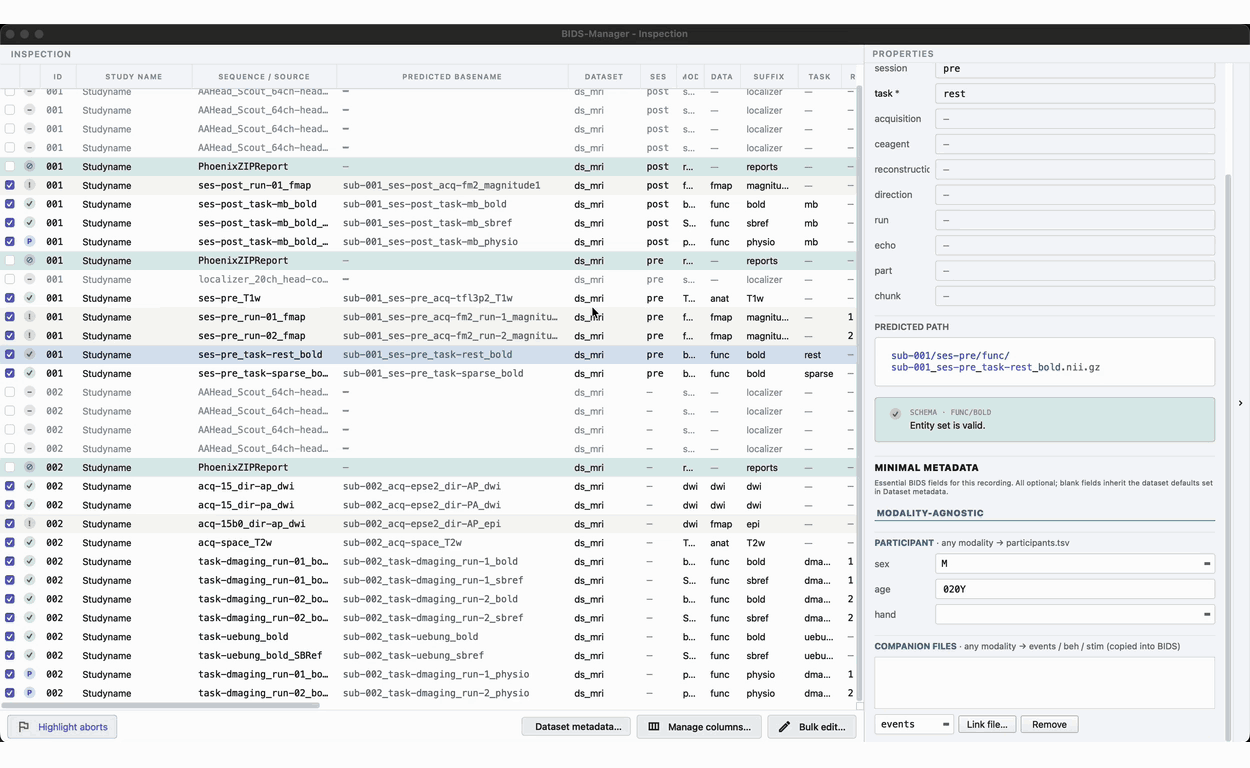Click checkmark icon for task-uebung_bold row

click(x=30, y=637)
